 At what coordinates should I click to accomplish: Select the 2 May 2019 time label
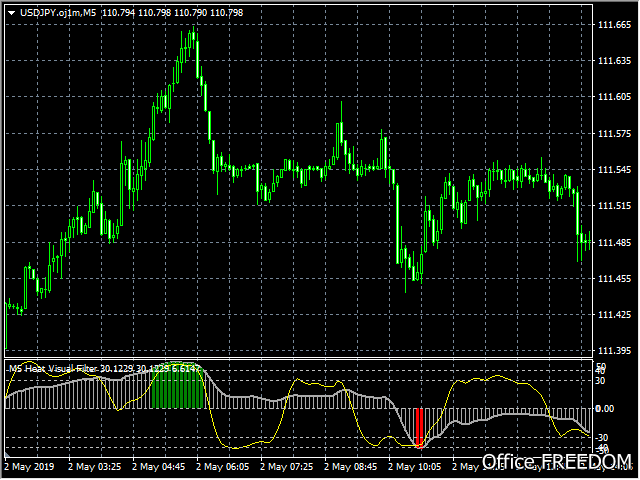pyautogui.click(x=29, y=467)
